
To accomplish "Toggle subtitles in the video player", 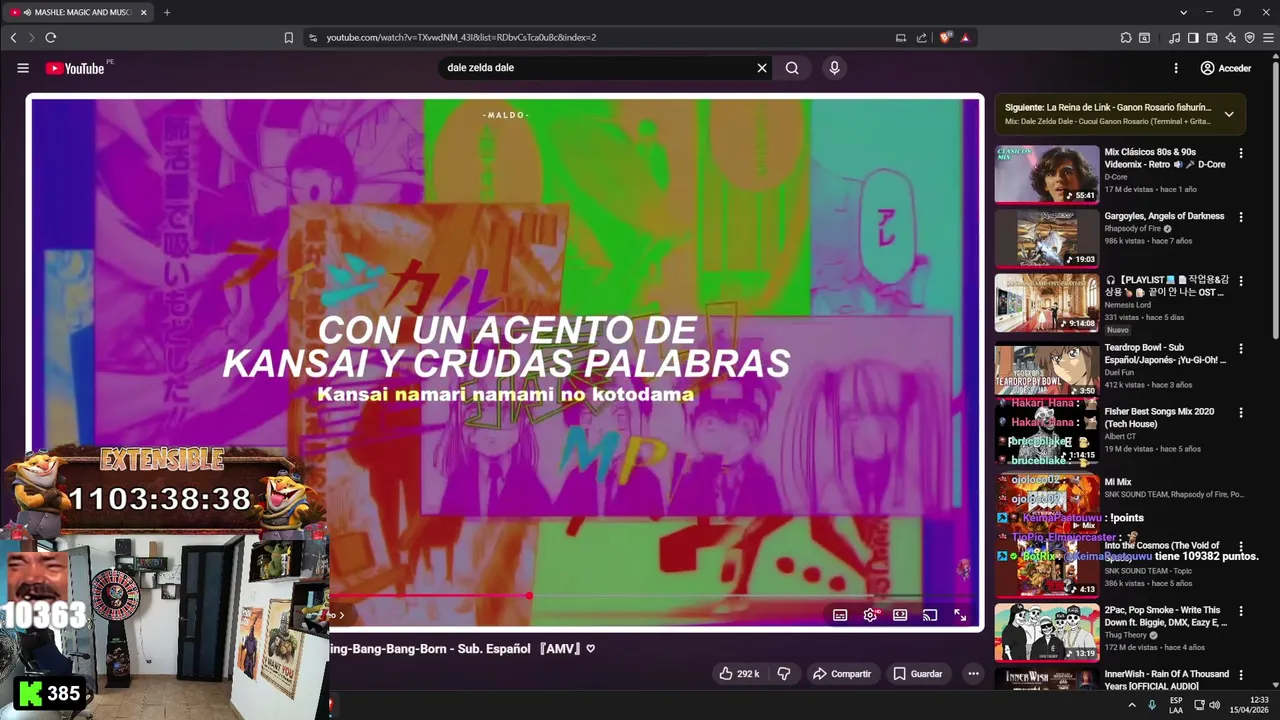I will coord(840,615).
